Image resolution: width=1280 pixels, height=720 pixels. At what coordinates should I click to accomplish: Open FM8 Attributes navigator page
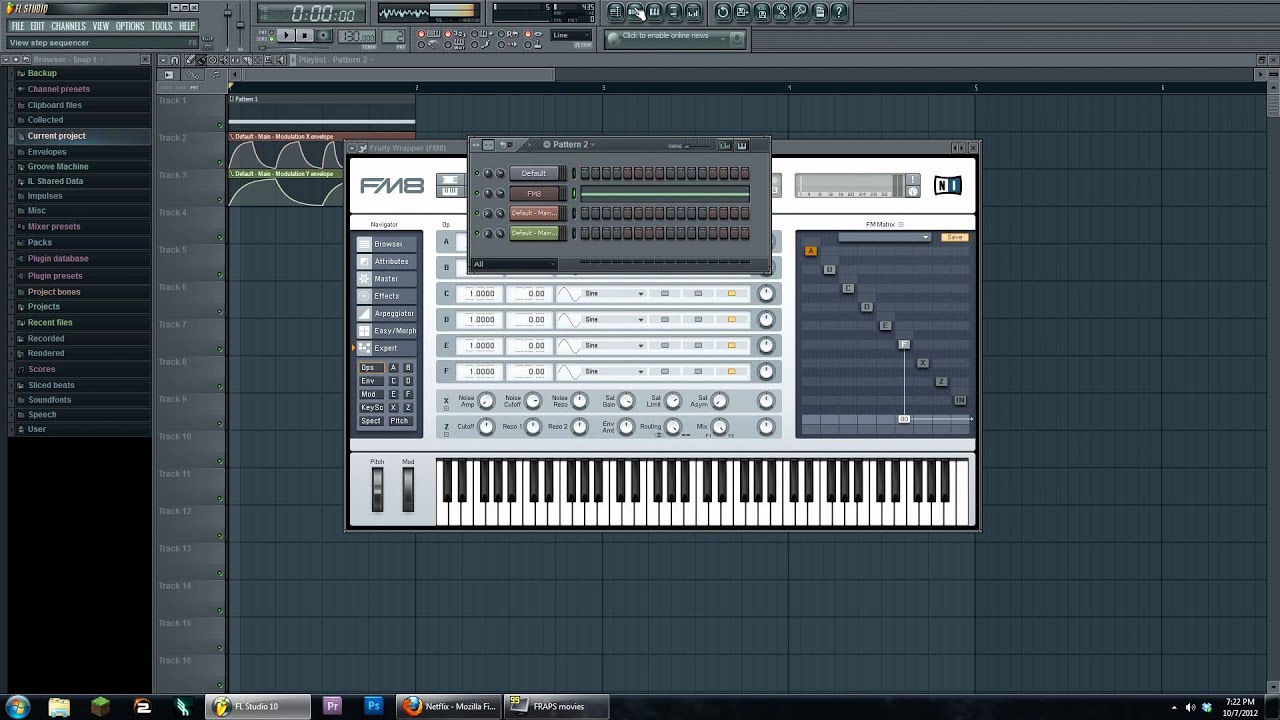click(389, 261)
